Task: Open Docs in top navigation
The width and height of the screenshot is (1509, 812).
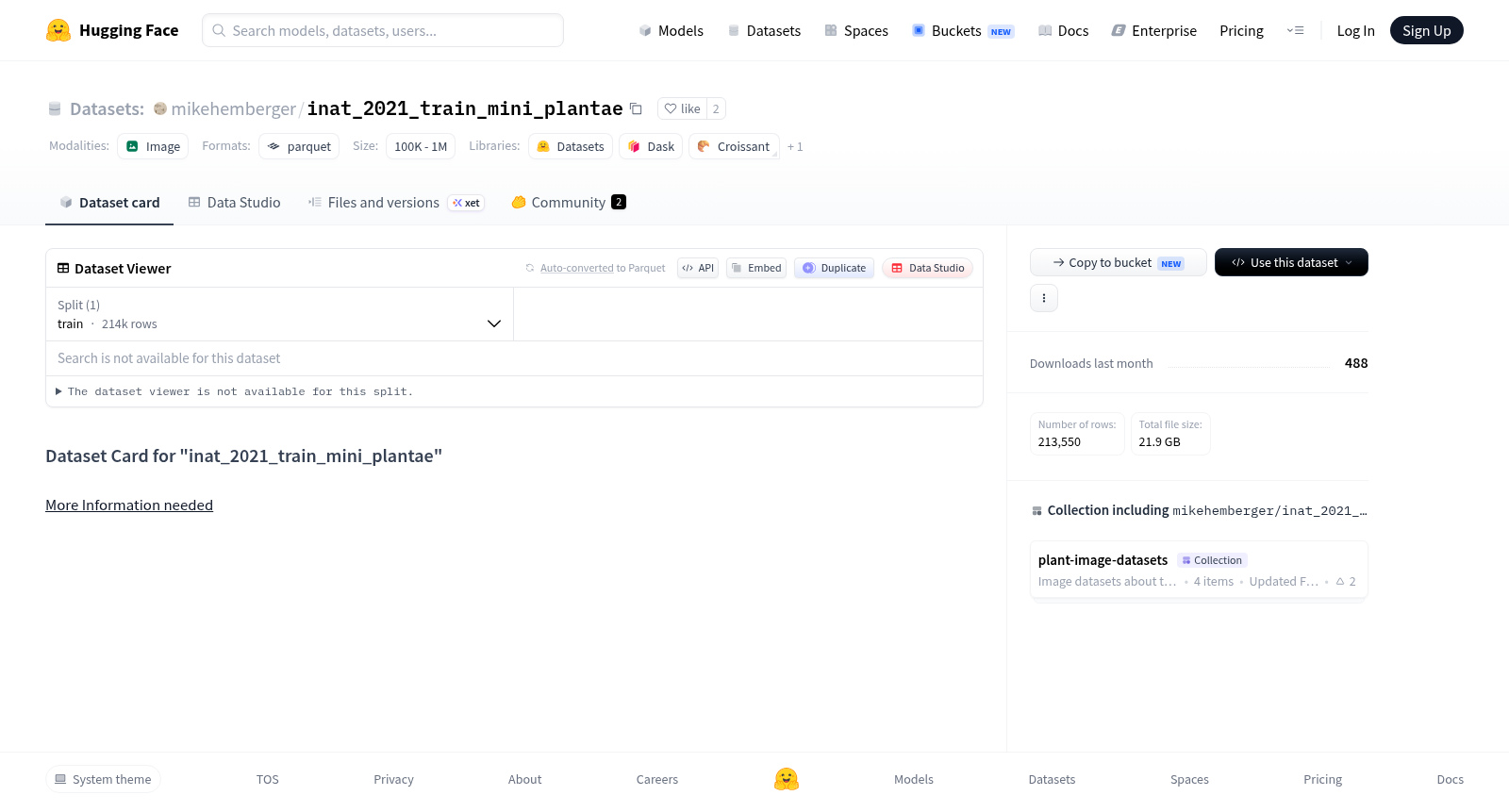Action: pos(1063,30)
